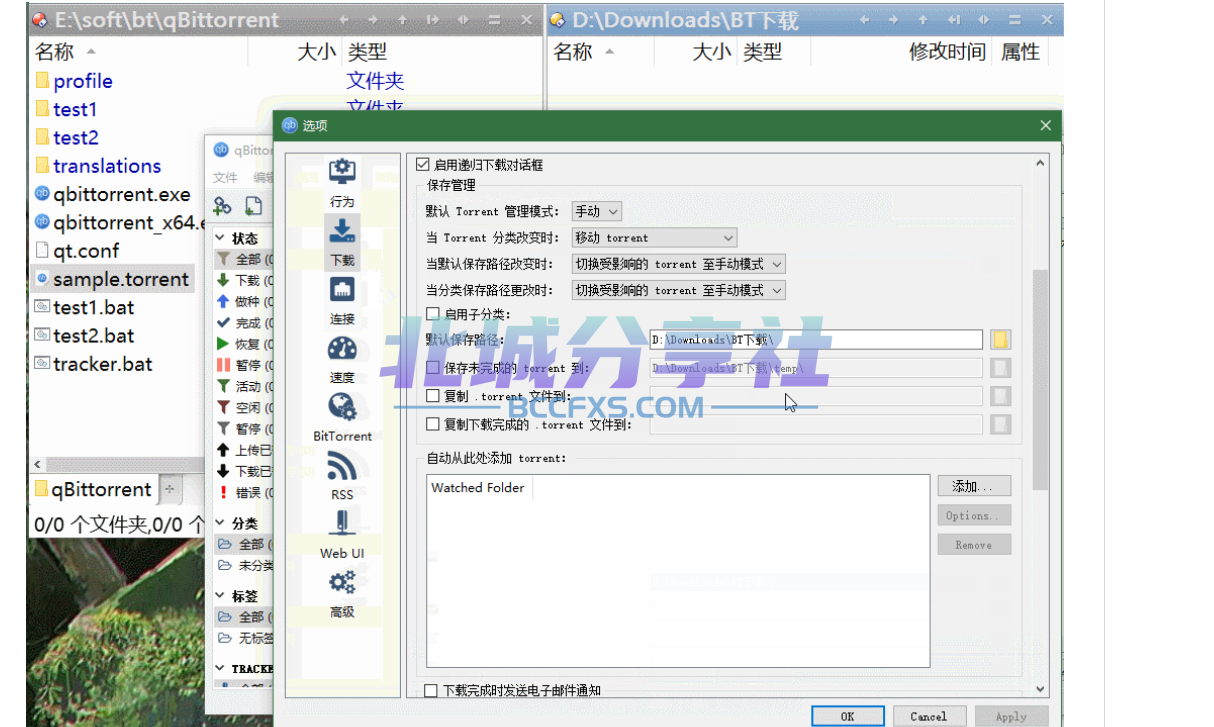Open the 连接 (Connection) settings page
Screen dimensions: 1214x727
[342, 300]
